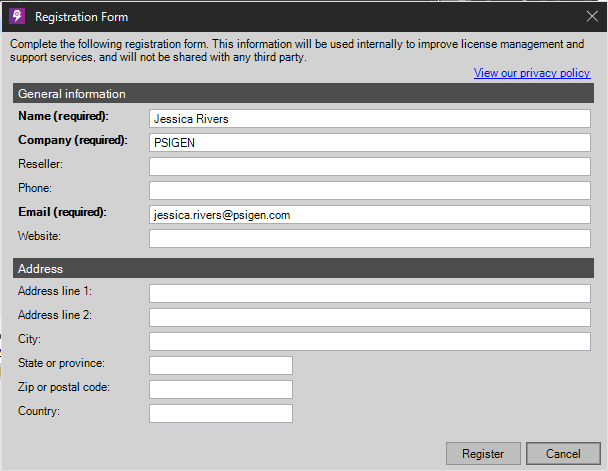This screenshot has height=471, width=608.
Task: Select the Address line 2 field
Action: (370, 317)
